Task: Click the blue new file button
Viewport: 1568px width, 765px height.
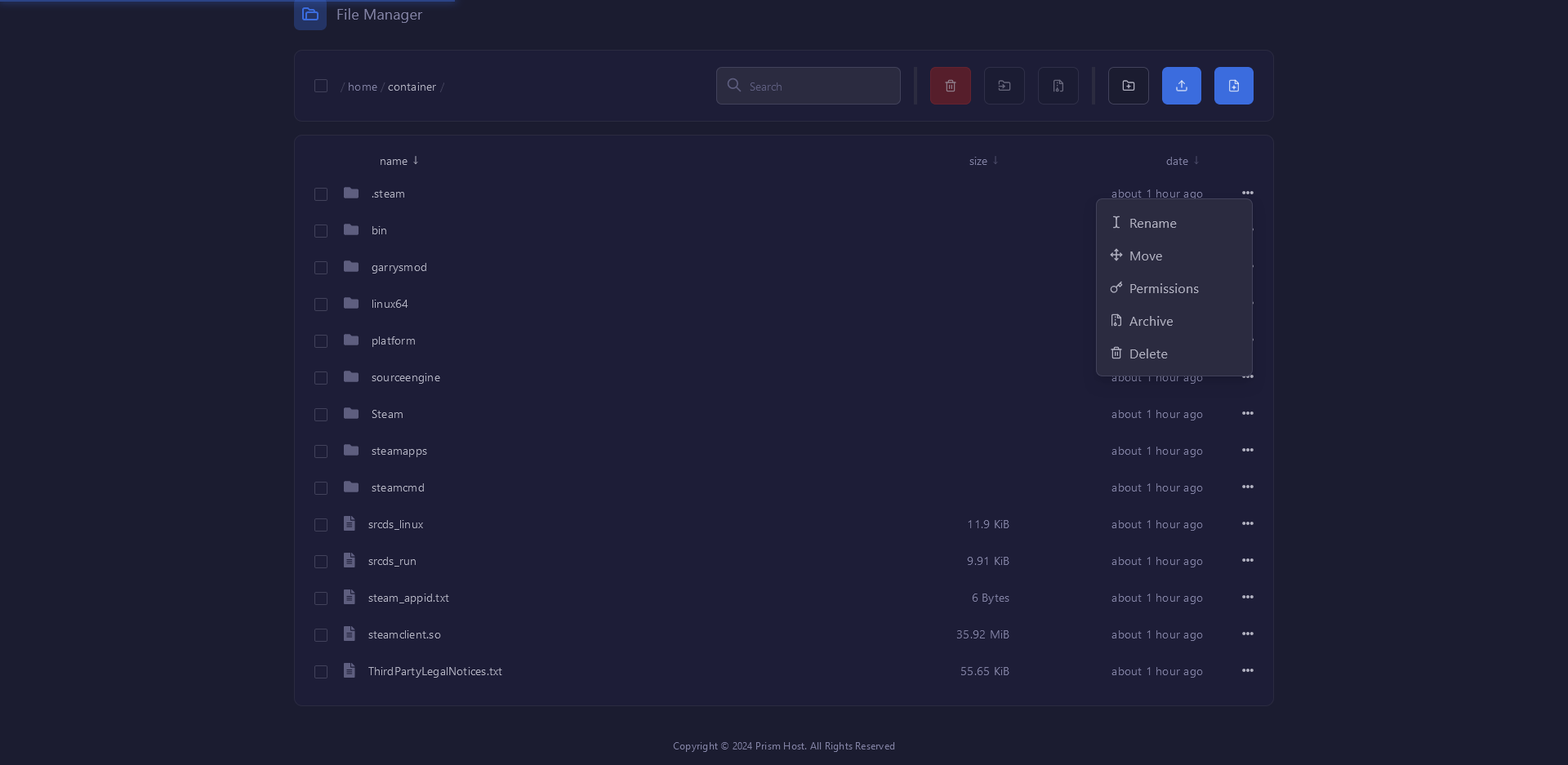Action: [1233, 86]
